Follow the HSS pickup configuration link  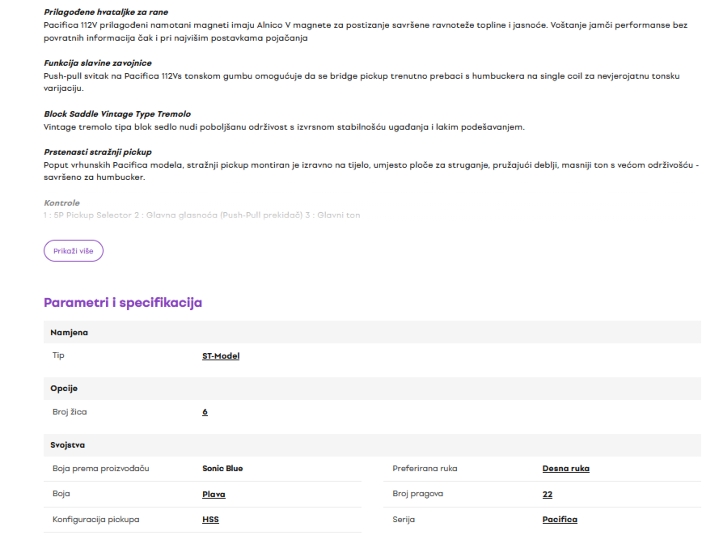210,519
